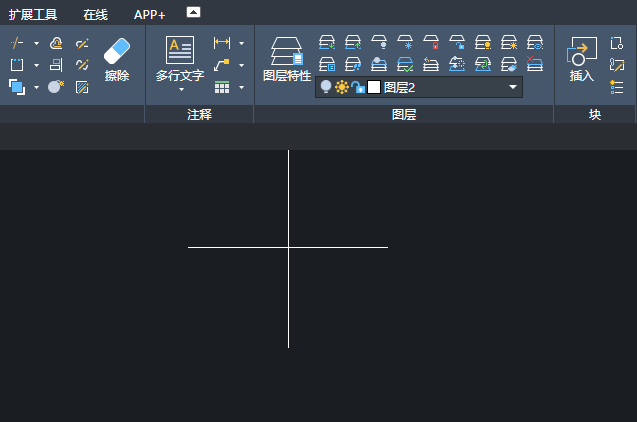Expand the leader tool dropdown arrow
The image size is (637, 422).
pyautogui.click(x=241, y=65)
